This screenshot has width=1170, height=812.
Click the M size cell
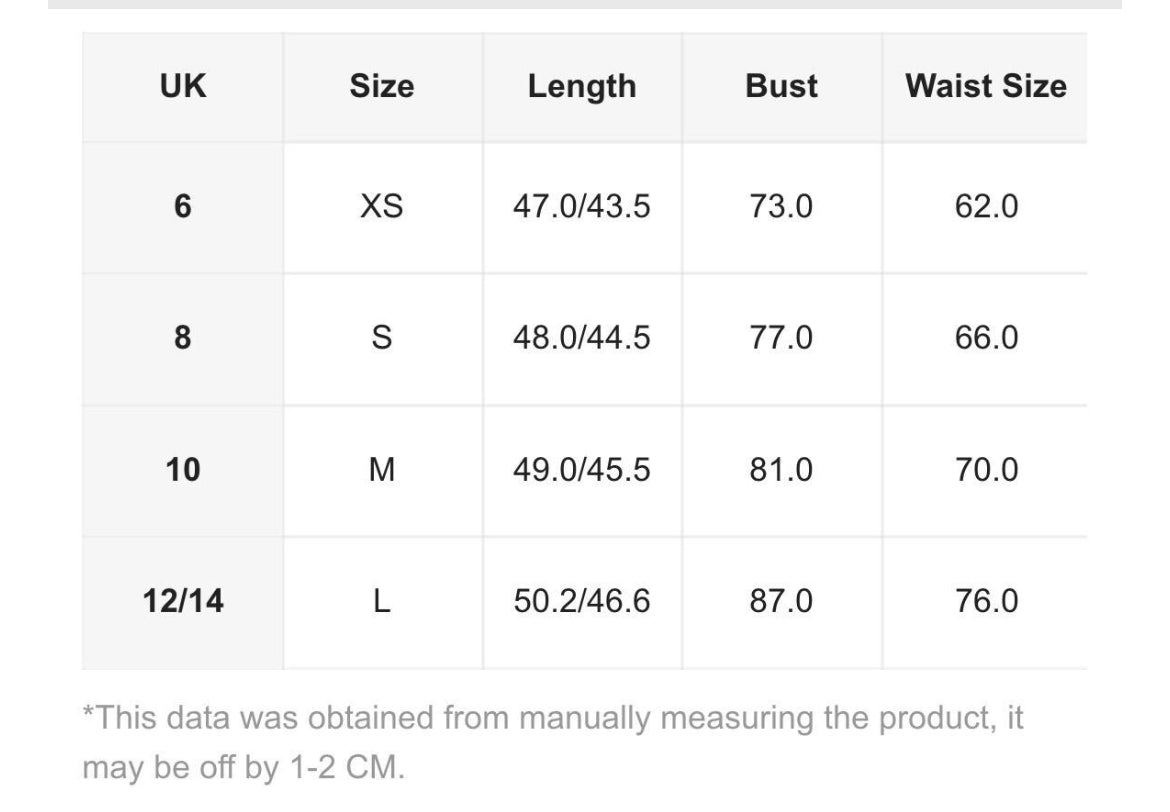pyautogui.click(x=381, y=469)
